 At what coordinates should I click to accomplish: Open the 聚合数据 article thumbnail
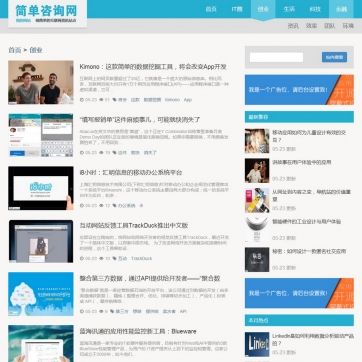point(41,294)
